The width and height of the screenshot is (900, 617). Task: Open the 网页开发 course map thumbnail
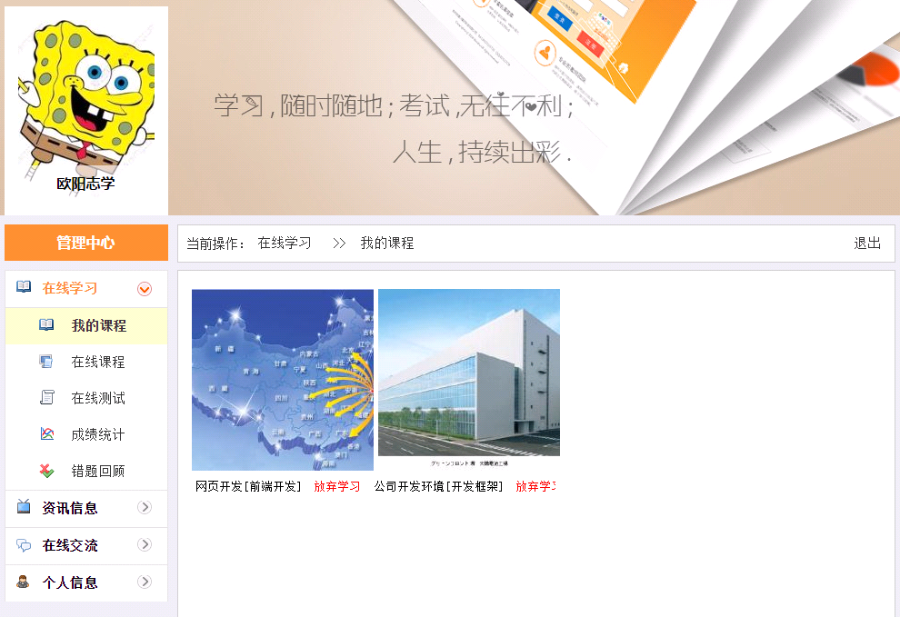[x=283, y=380]
